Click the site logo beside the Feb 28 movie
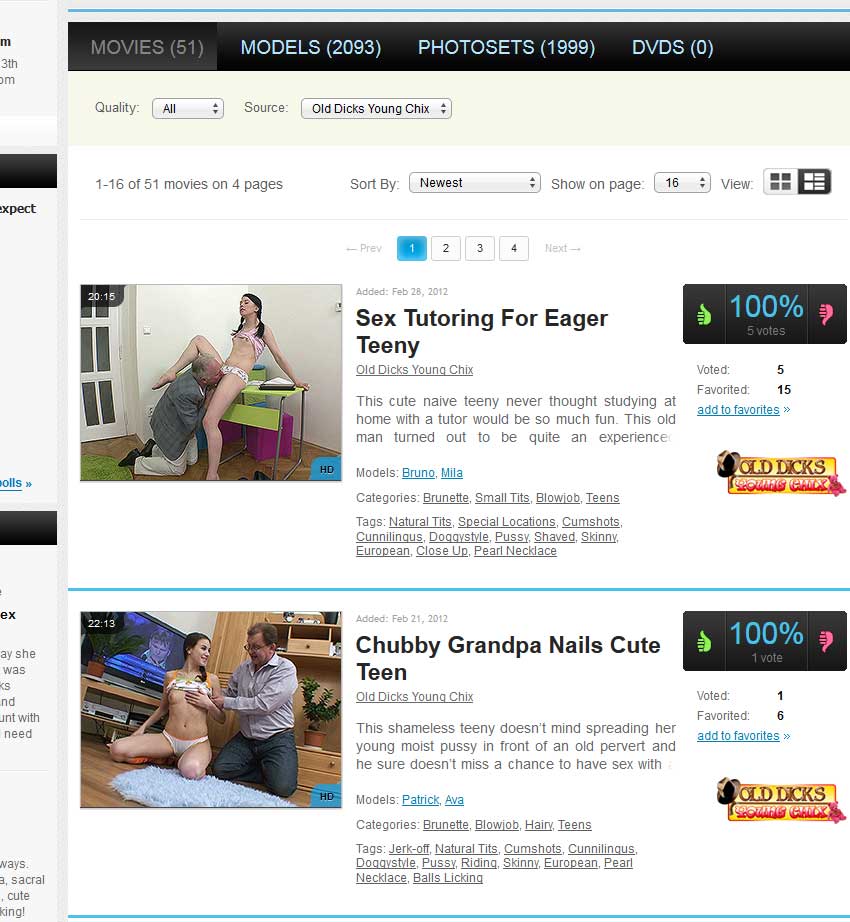Viewport: 850px width, 922px height. click(x=781, y=473)
